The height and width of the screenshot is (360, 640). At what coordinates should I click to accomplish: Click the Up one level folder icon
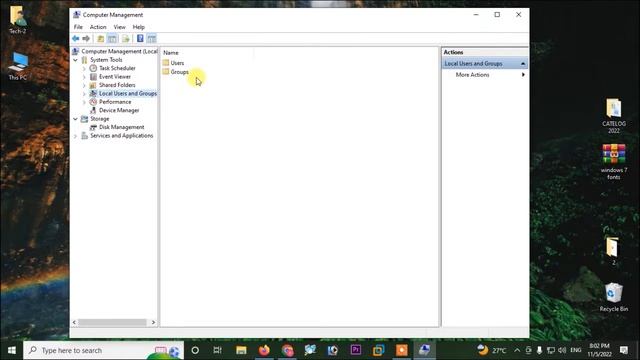click(x=100, y=39)
